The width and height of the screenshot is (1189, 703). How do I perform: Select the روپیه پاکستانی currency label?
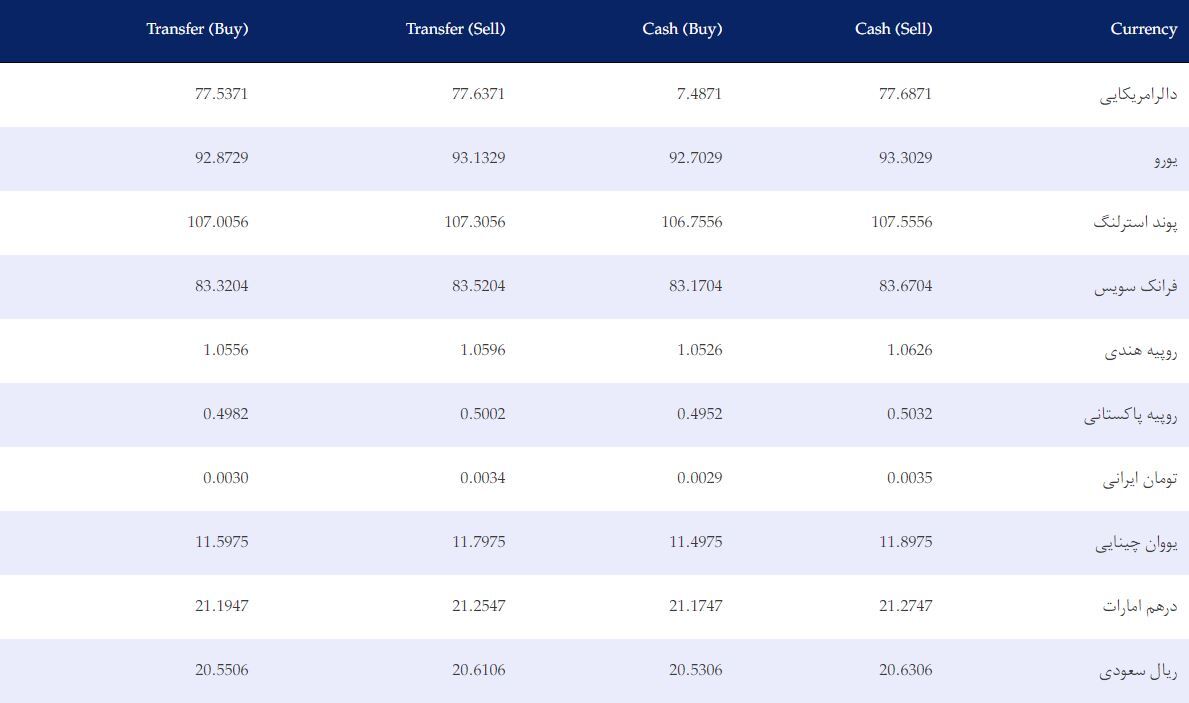tap(1131, 415)
